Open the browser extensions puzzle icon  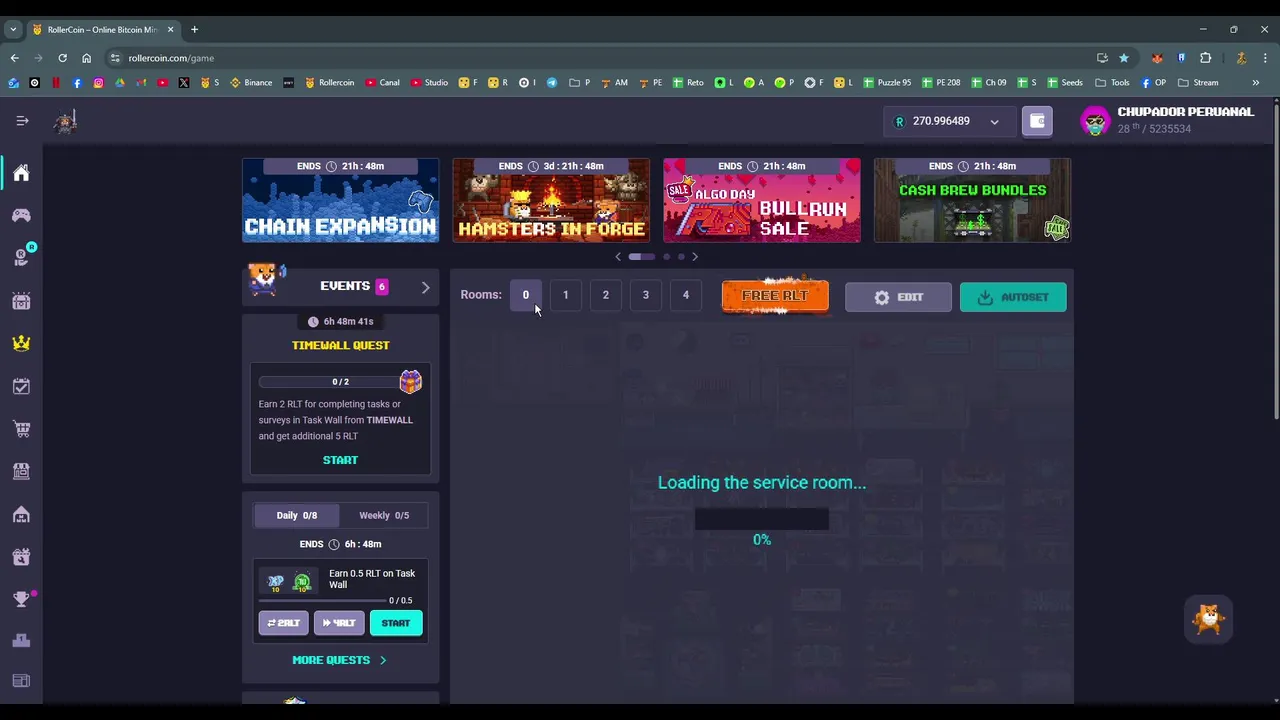coord(1206,58)
